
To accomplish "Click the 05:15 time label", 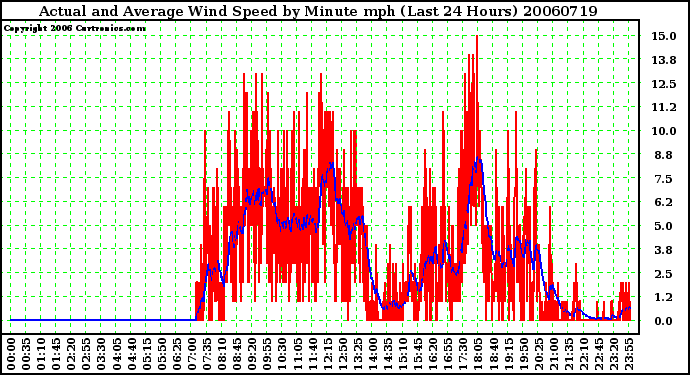I will click(x=147, y=354).
